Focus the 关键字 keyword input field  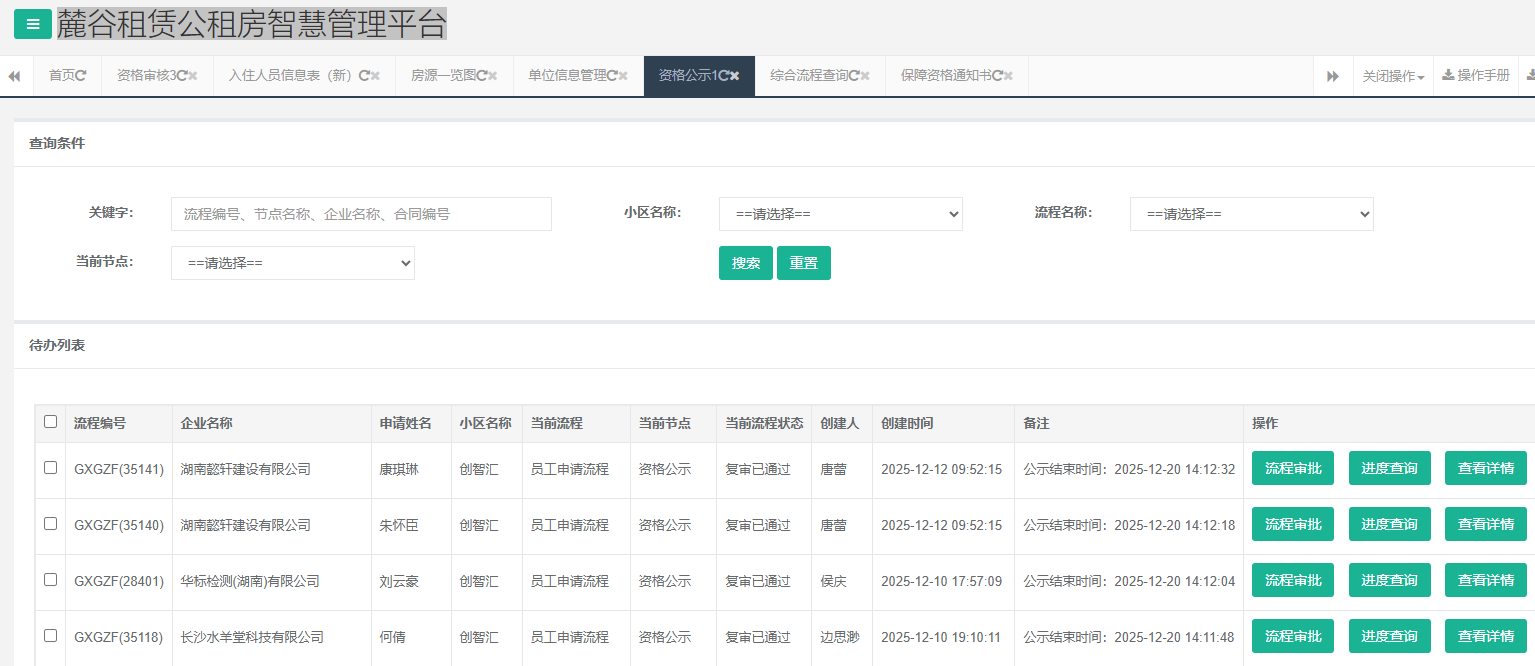(361, 214)
